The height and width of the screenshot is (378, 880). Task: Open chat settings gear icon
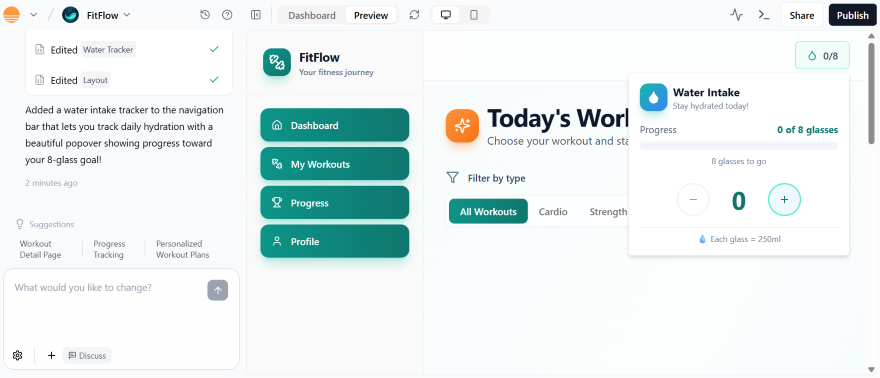[x=17, y=355]
